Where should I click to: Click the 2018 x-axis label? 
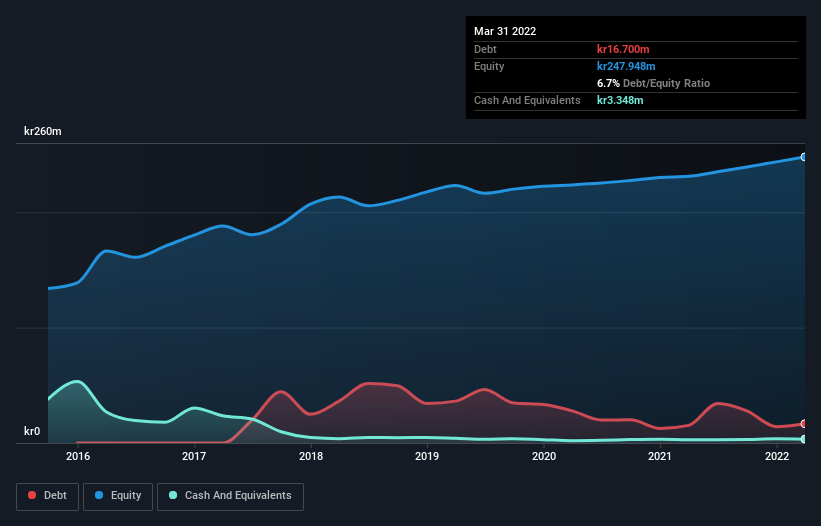pos(311,456)
